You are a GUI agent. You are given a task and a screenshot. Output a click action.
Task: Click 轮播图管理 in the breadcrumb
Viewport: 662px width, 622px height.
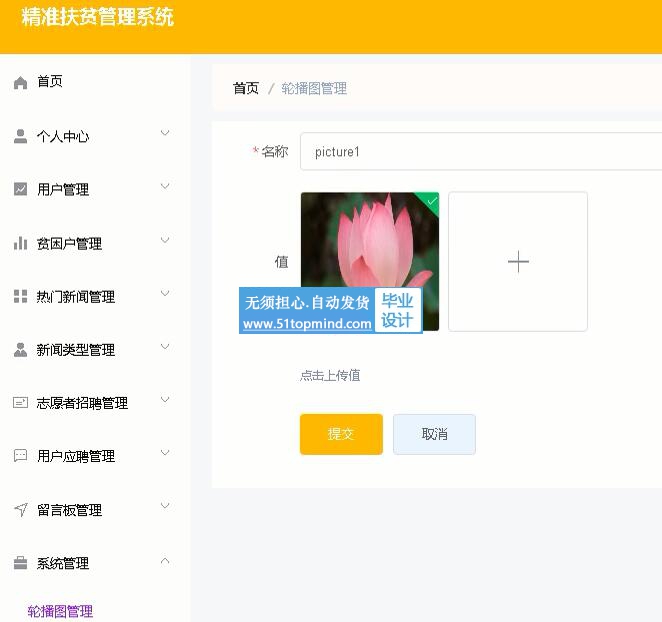pyautogui.click(x=314, y=88)
